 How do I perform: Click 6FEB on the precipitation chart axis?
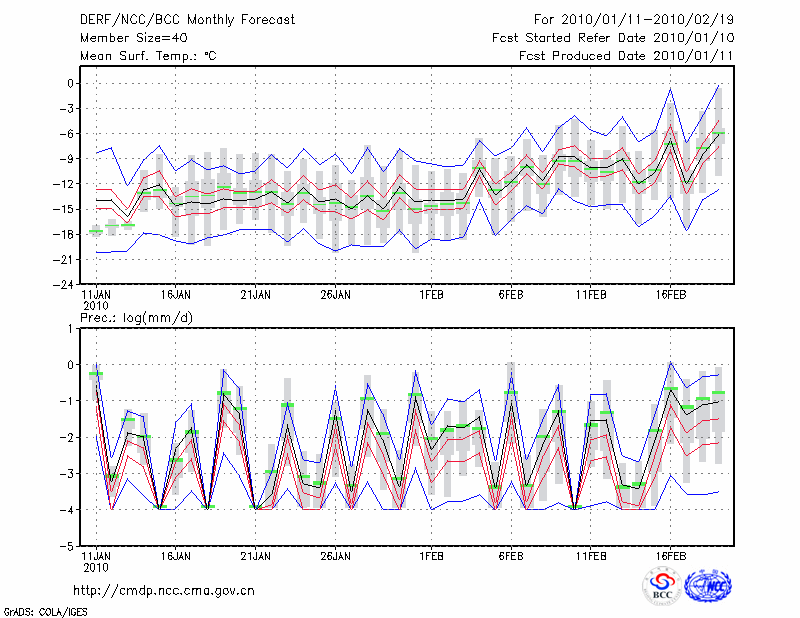click(x=511, y=553)
